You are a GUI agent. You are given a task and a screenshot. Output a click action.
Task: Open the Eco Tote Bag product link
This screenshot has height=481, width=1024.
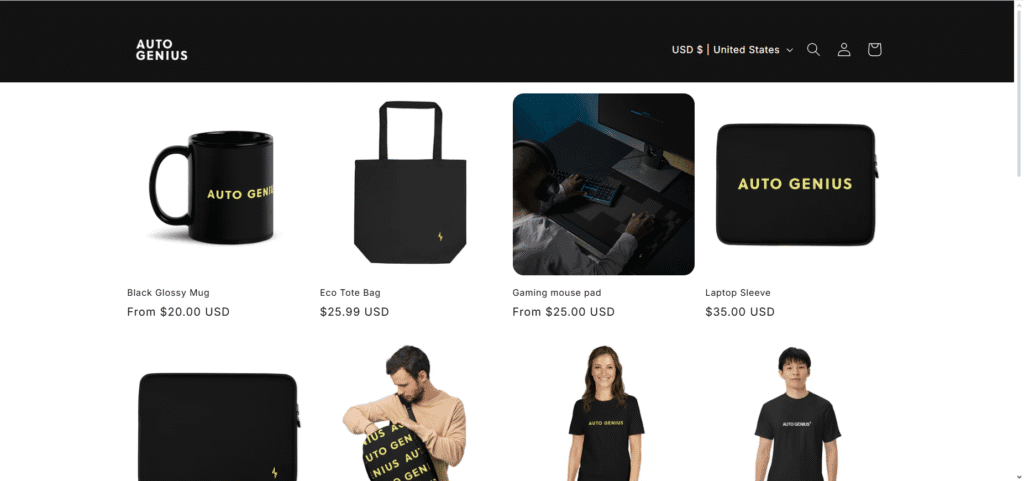(x=350, y=292)
